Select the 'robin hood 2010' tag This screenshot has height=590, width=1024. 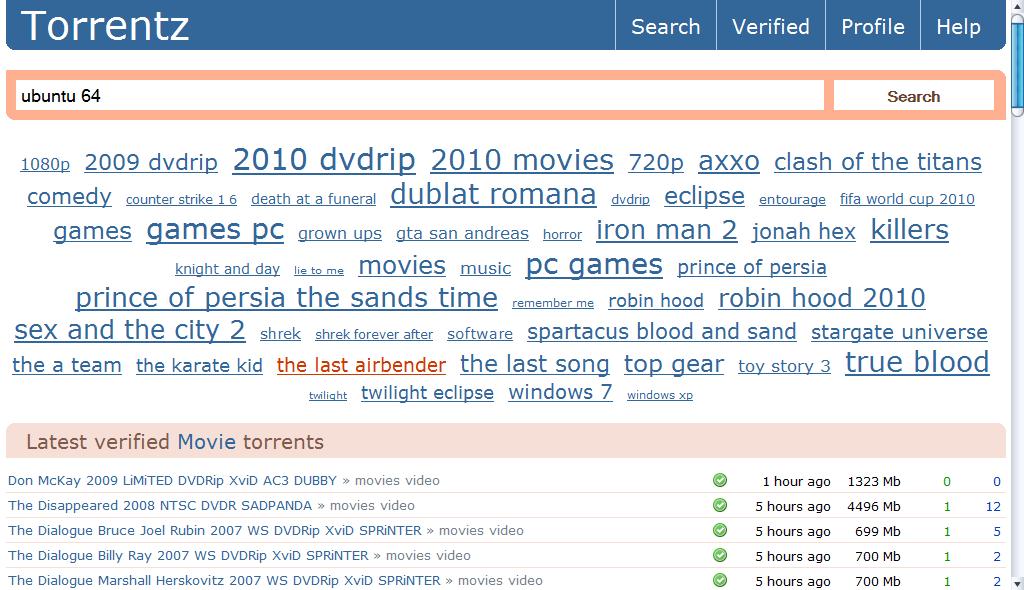822,298
